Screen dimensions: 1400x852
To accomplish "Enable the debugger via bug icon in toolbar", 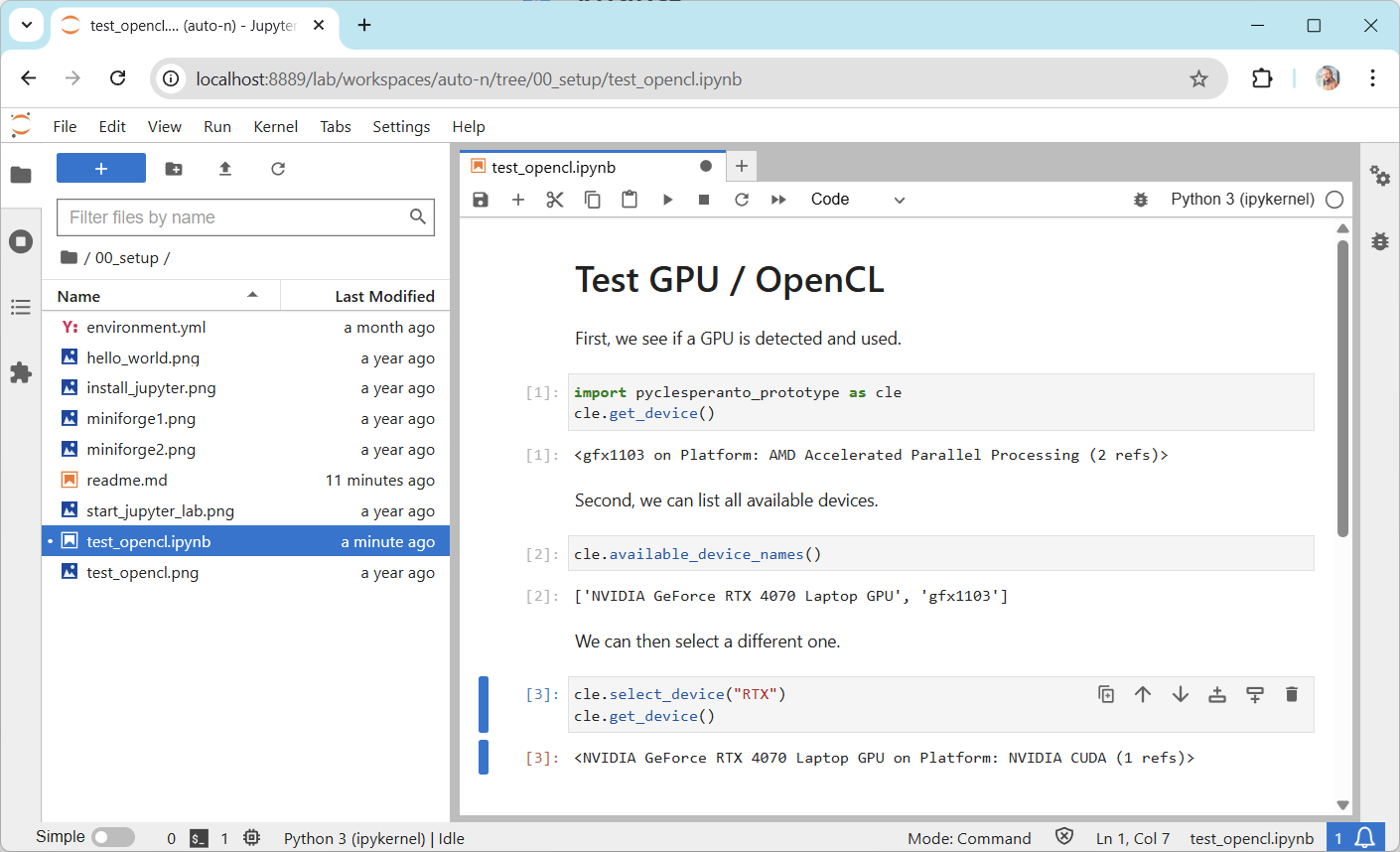I will pos(1141,200).
